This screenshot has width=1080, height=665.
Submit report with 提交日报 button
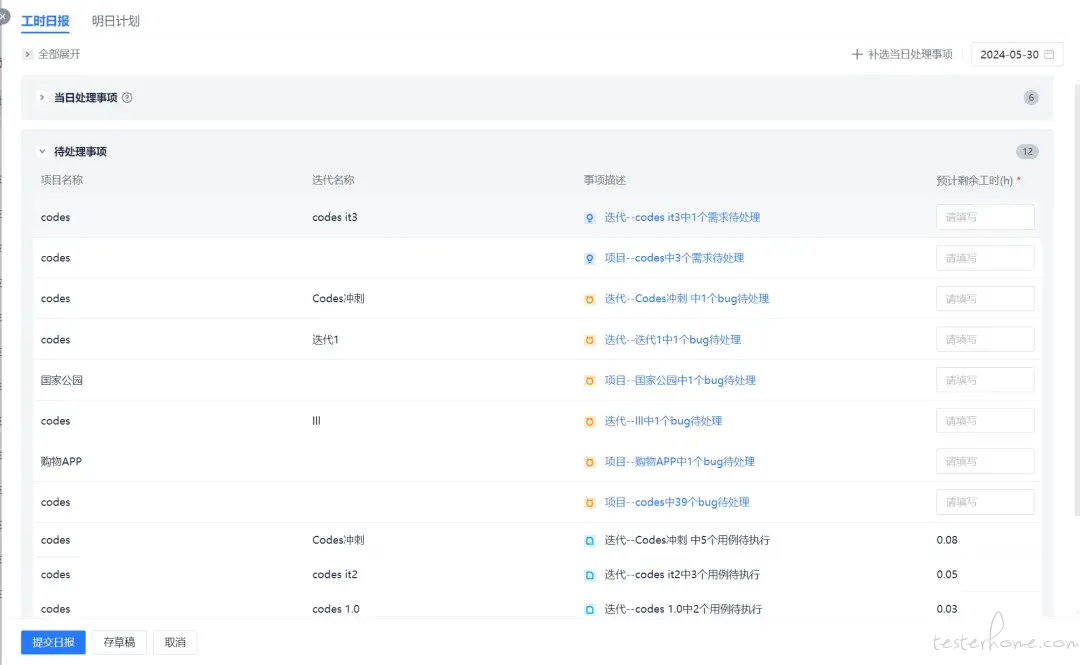pos(53,642)
